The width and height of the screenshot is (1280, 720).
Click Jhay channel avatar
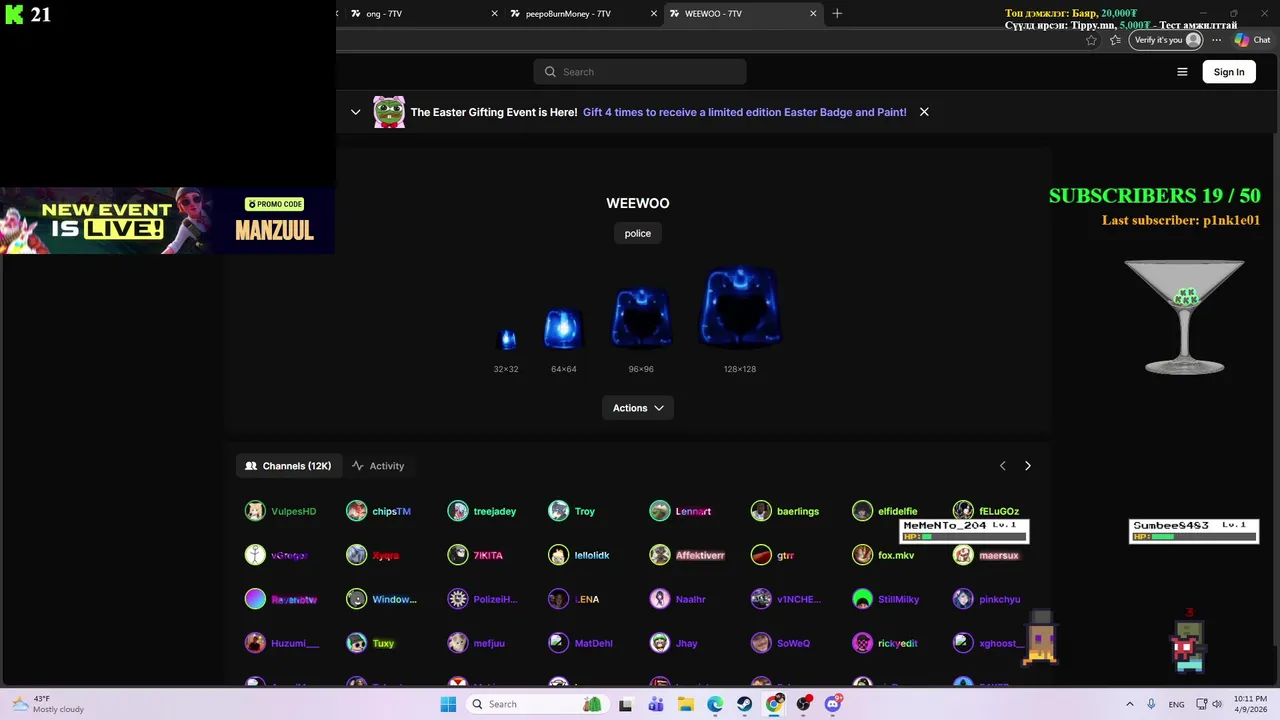coord(659,643)
